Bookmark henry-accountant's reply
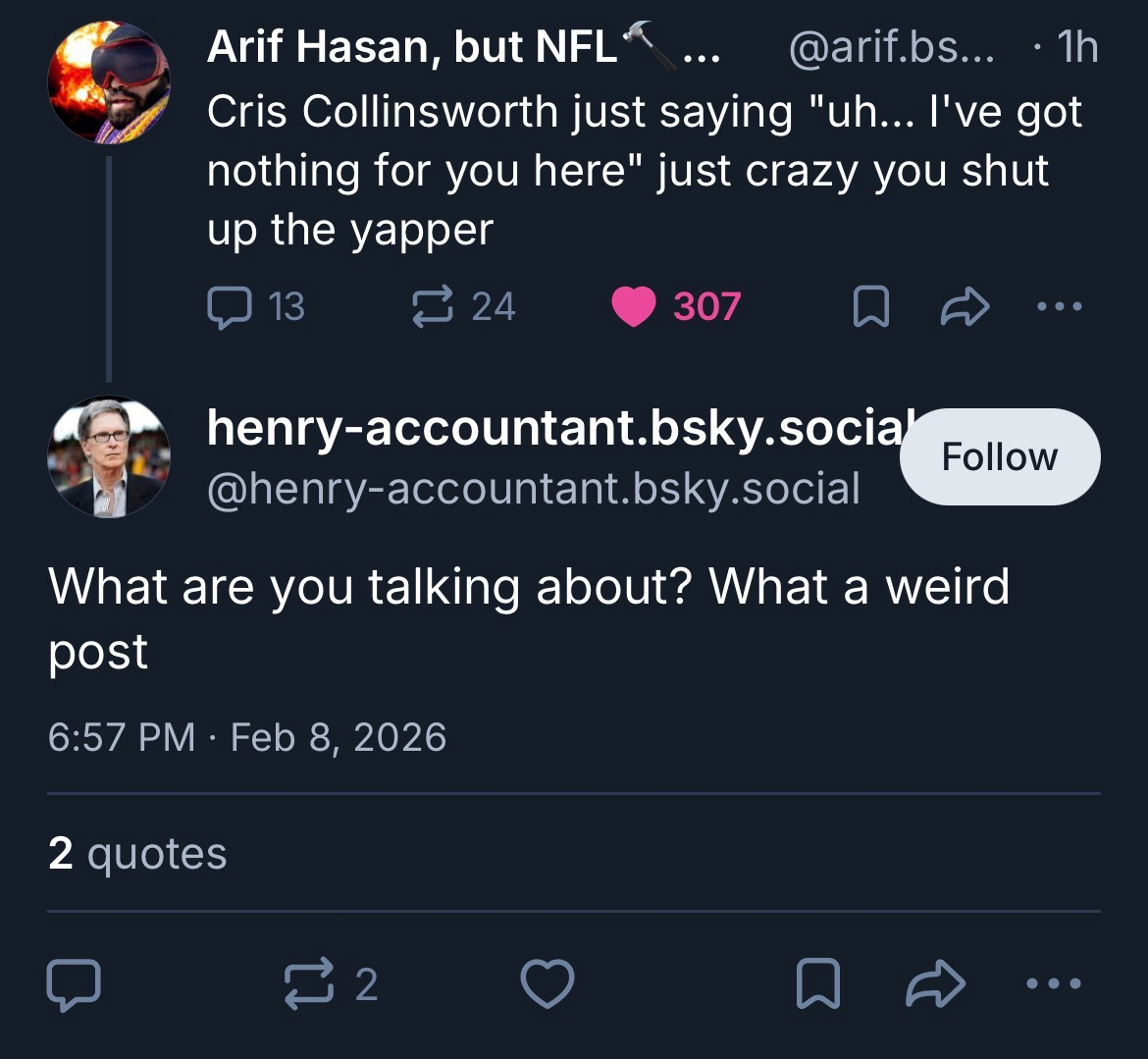The width and height of the screenshot is (1148, 1059). pos(817,984)
